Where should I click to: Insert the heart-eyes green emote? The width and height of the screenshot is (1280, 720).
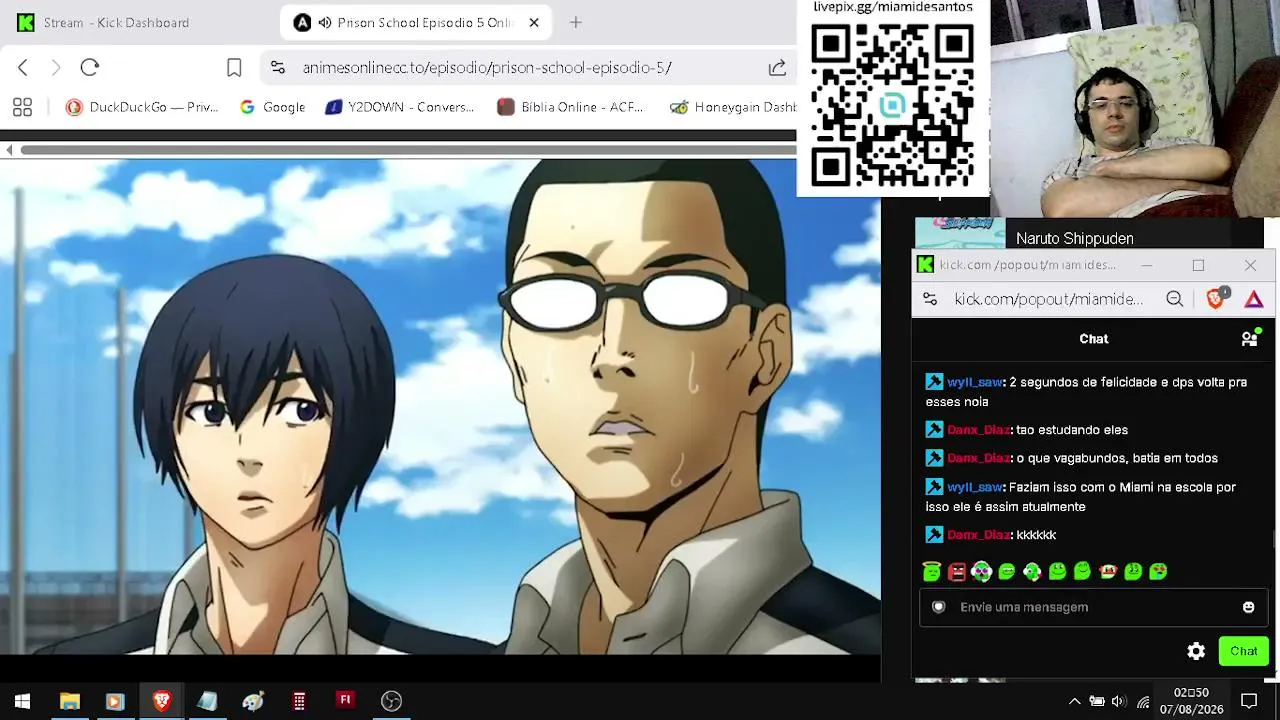coord(1158,571)
